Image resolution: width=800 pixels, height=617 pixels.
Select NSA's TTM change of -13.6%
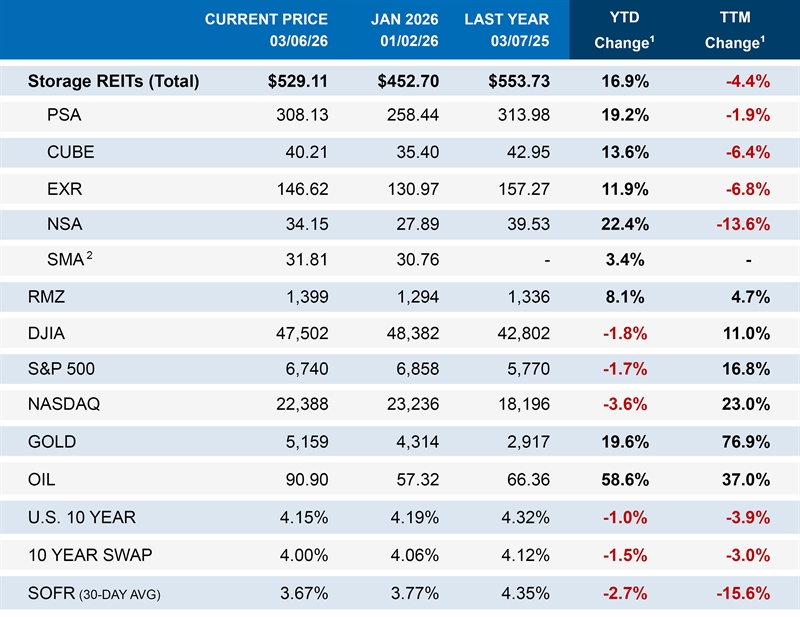[x=740, y=223]
